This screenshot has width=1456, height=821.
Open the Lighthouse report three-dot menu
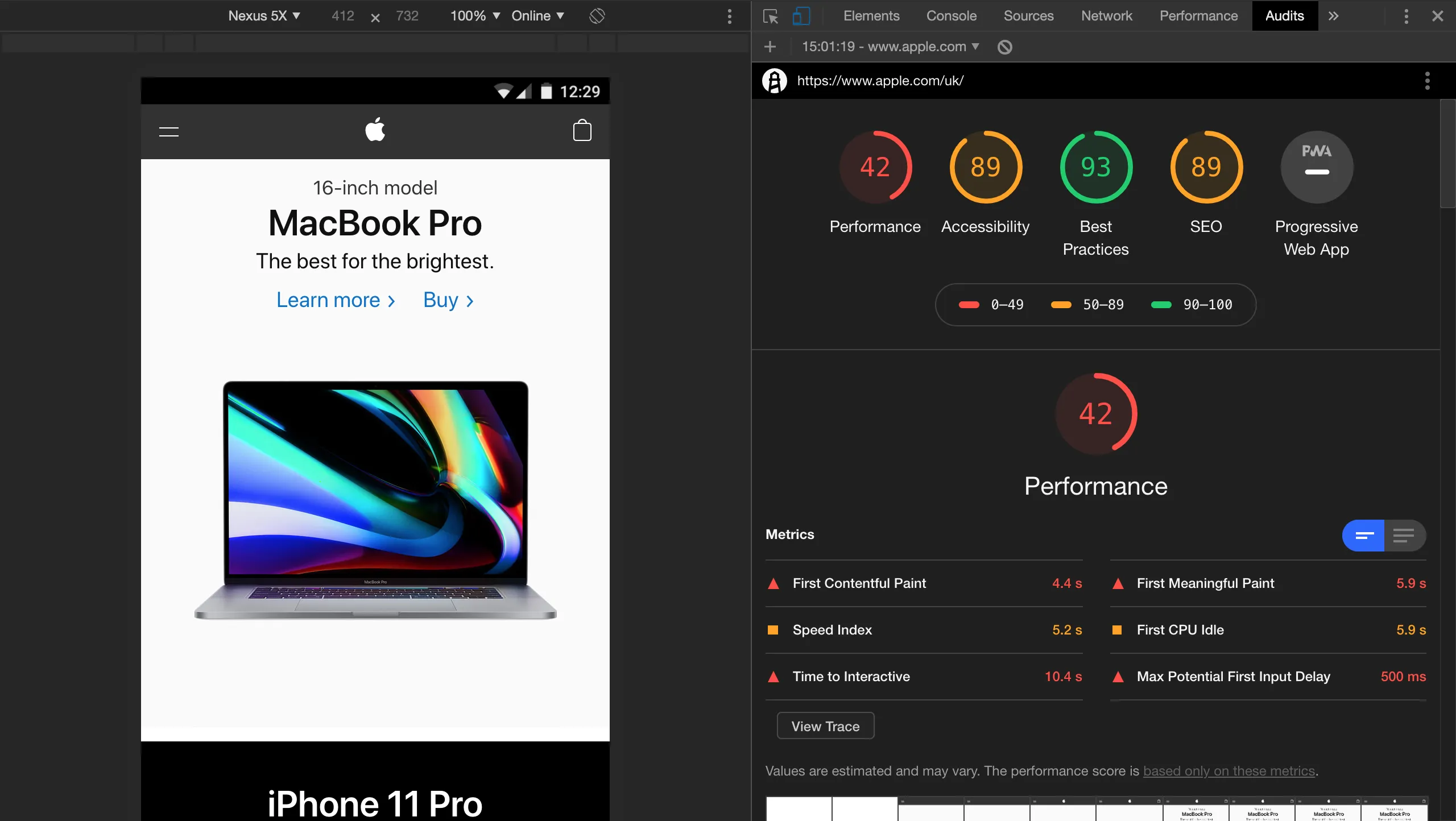(x=1427, y=81)
